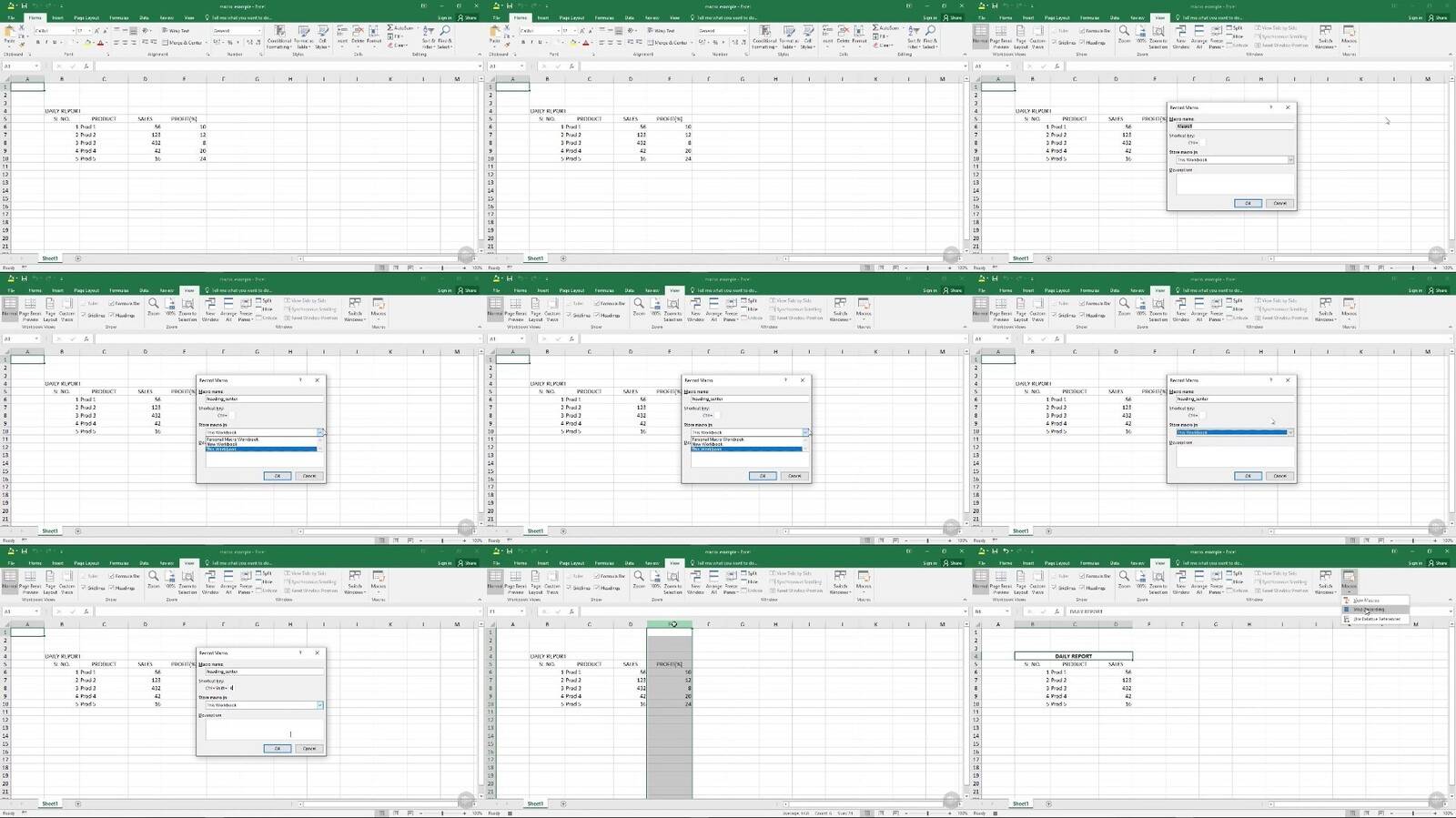
Task: Click Arrange All in the center window
Action: tap(713, 309)
